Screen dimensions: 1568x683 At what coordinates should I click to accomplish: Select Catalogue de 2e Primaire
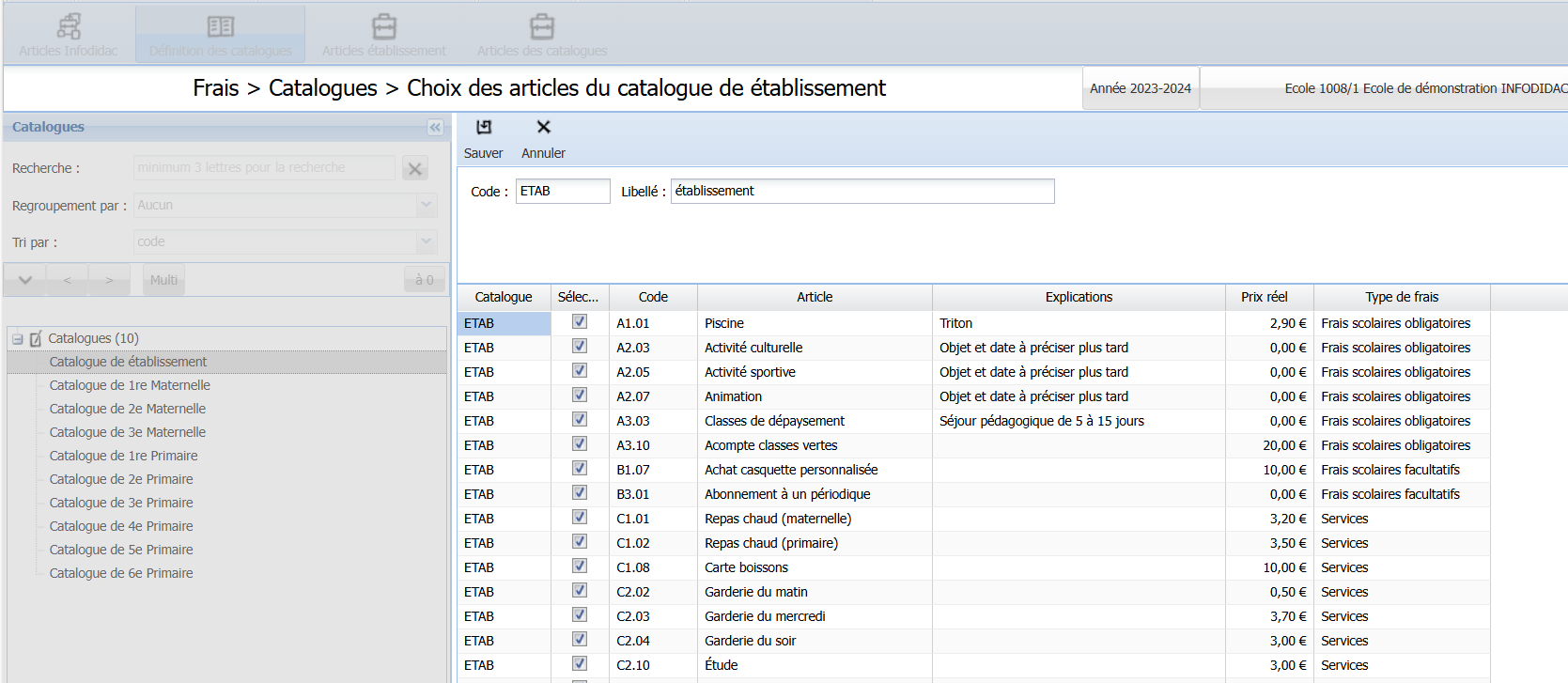(121, 479)
